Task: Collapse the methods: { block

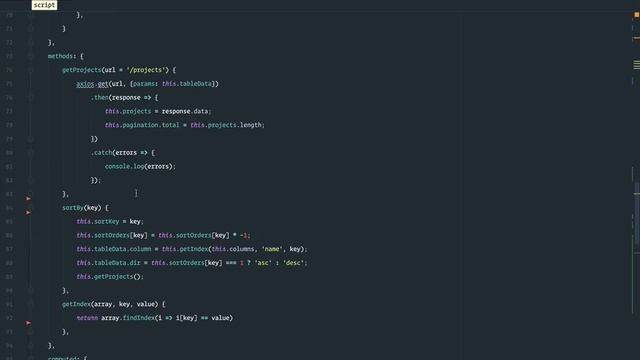Action: coord(31,56)
